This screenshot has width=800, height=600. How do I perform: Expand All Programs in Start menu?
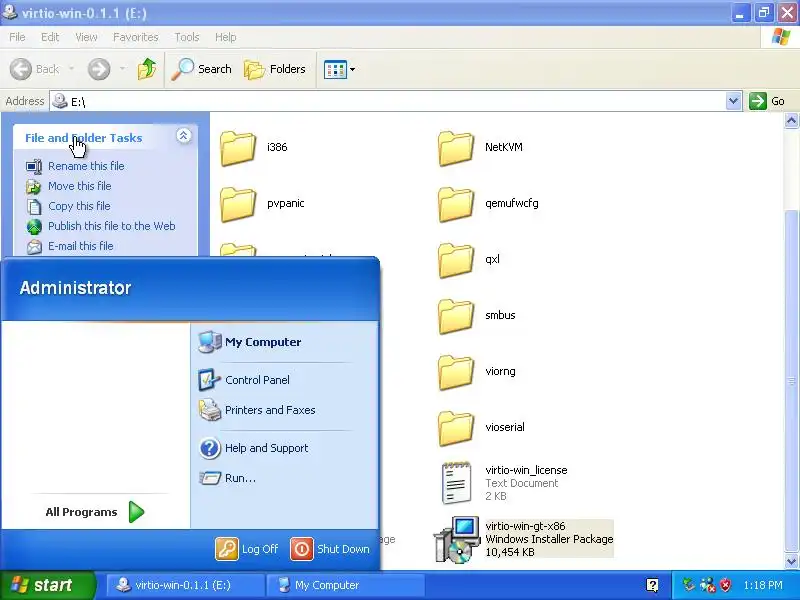pyautogui.click(x=95, y=512)
